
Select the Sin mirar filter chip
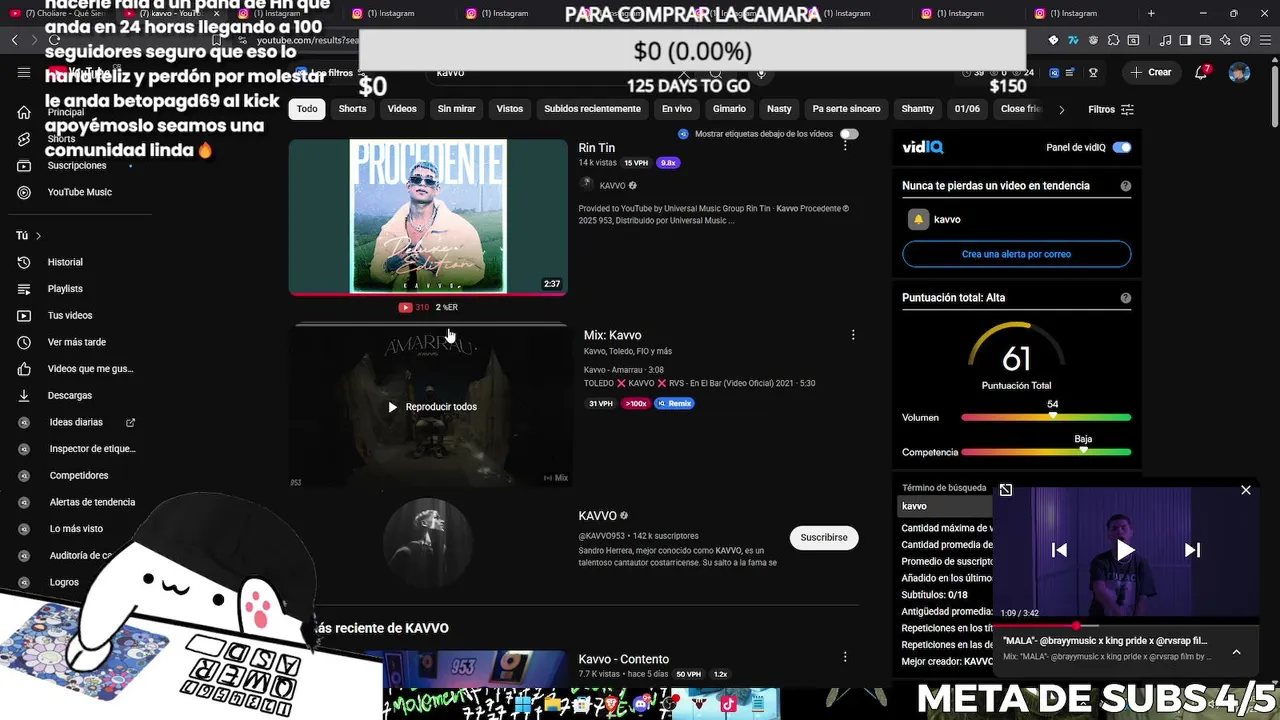[456, 109]
